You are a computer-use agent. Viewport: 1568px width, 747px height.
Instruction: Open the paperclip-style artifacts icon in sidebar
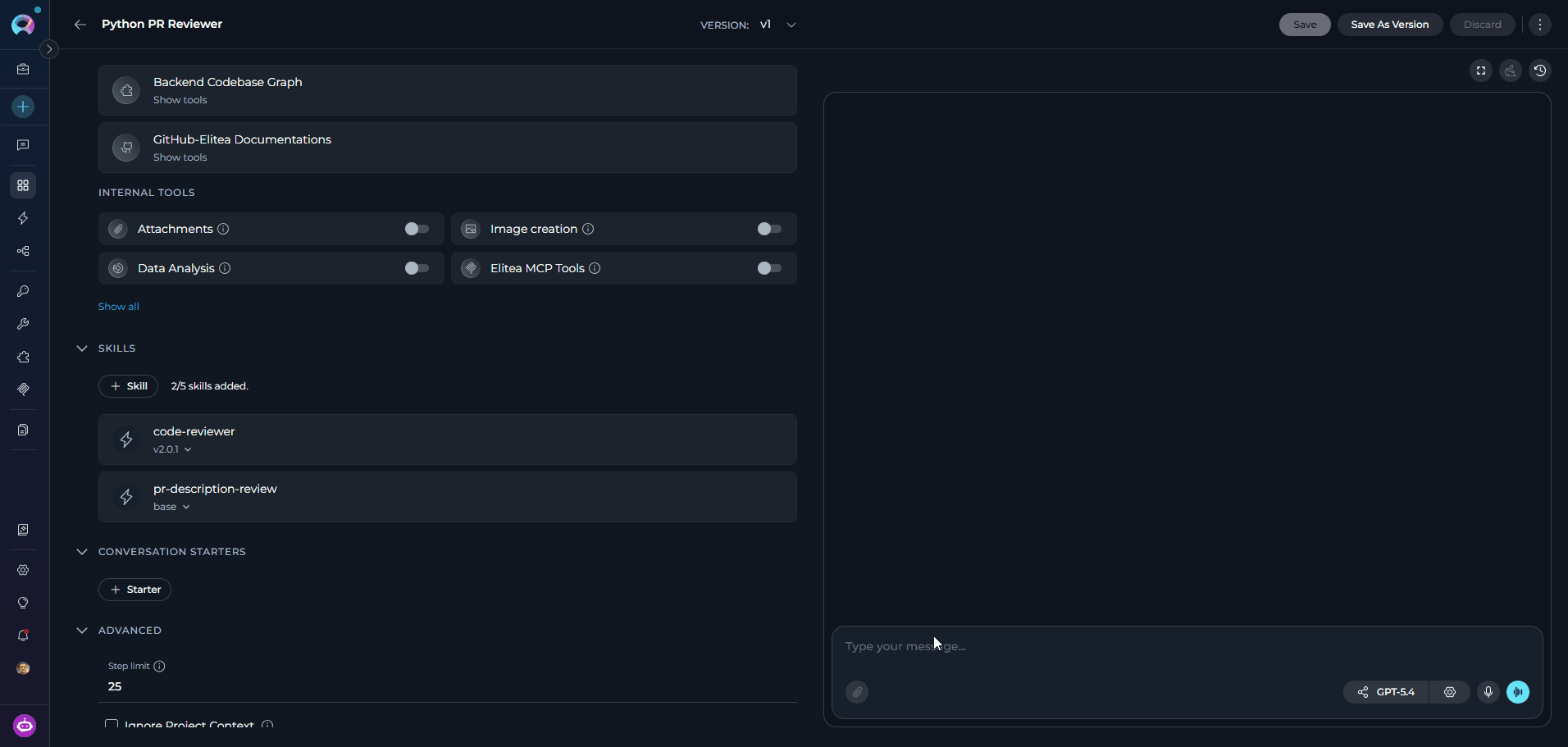coord(23,389)
